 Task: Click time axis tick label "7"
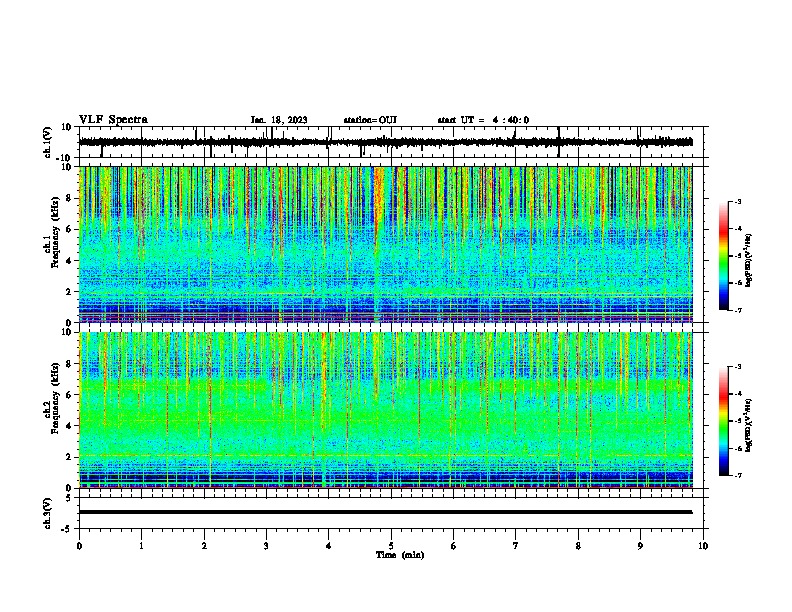point(516,546)
